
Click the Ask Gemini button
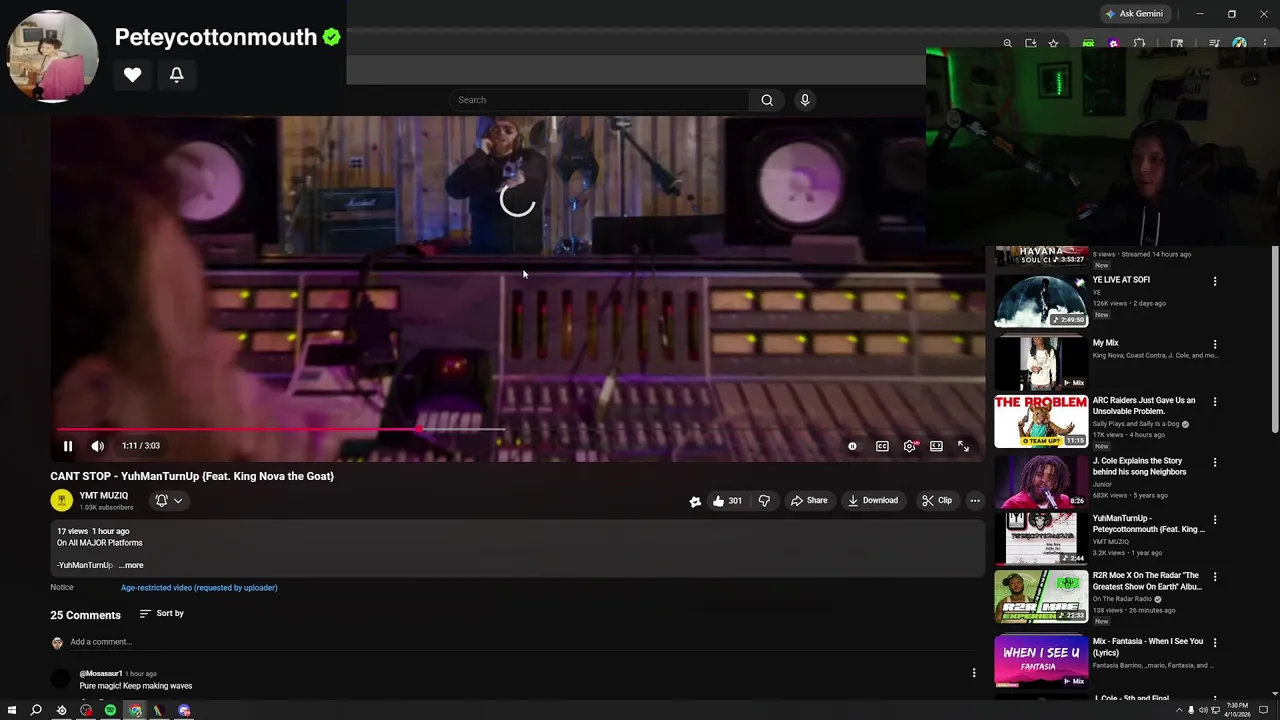(x=1134, y=14)
